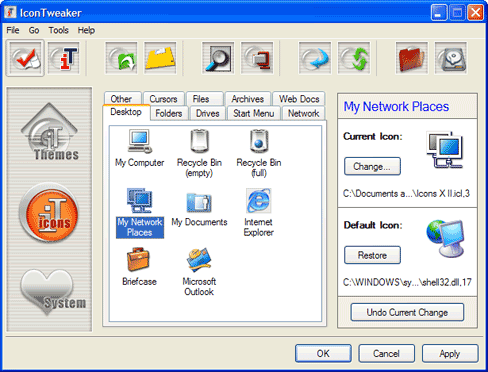Click the Apply button
The image size is (488, 372).
(x=450, y=353)
